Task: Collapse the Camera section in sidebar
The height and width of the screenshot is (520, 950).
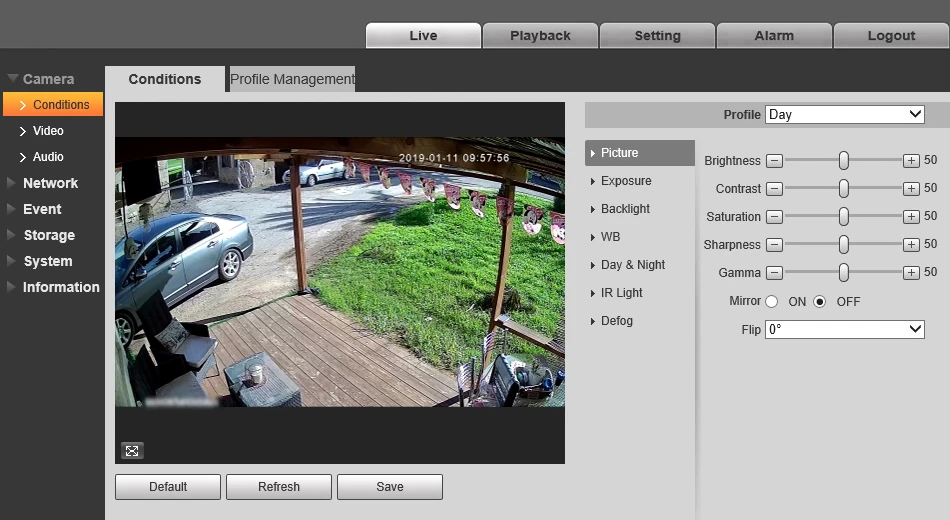Action: pyautogui.click(x=41, y=79)
